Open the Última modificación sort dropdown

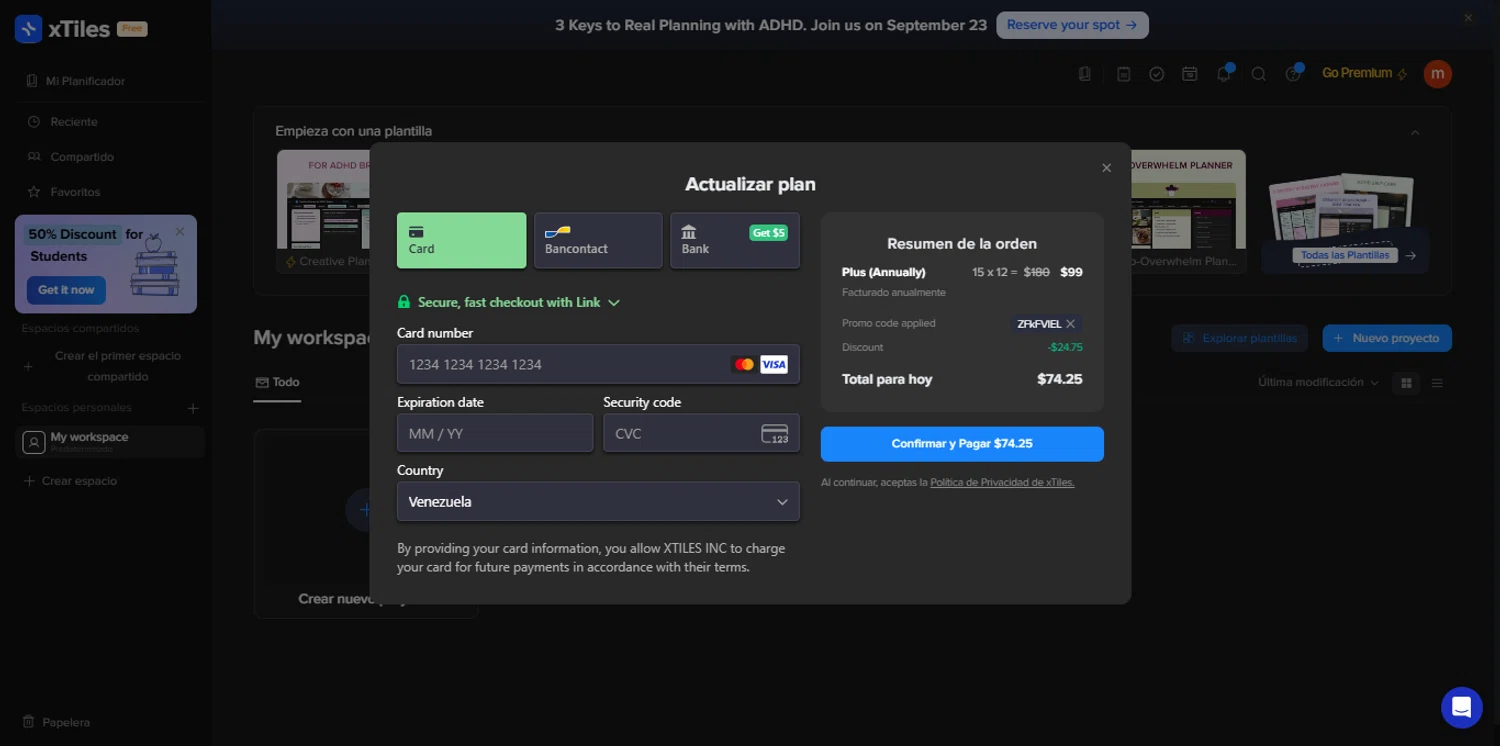click(1318, 383)
